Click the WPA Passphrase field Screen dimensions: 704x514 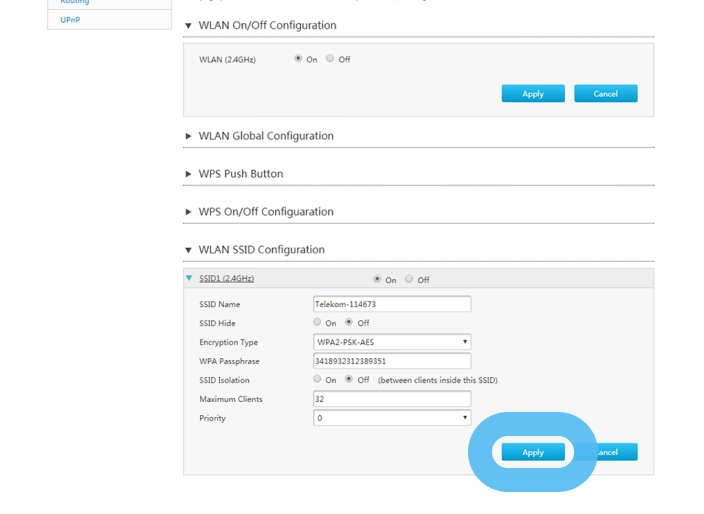coord(391,361)
